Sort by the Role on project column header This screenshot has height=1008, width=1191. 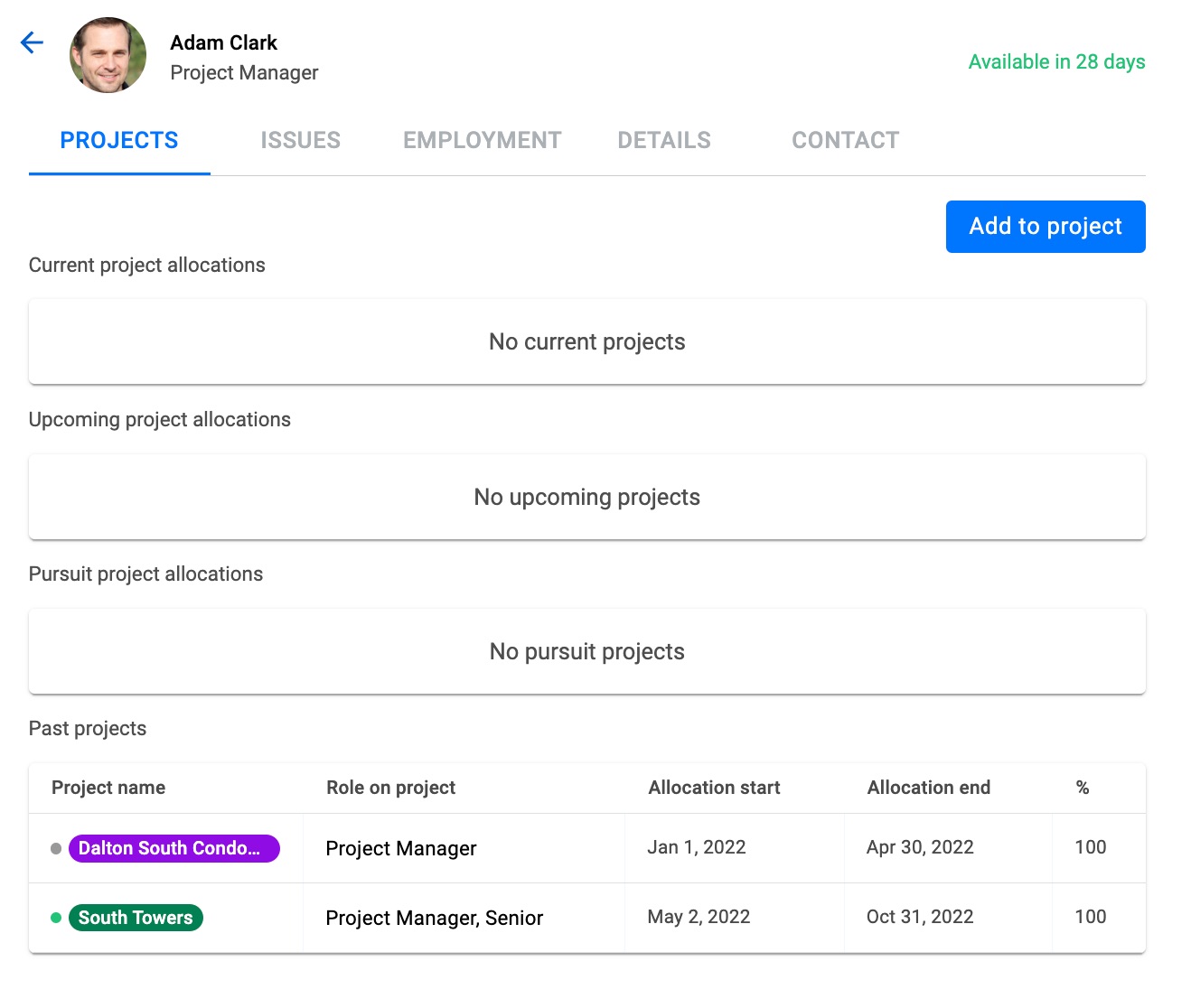(x=390, y=788)
